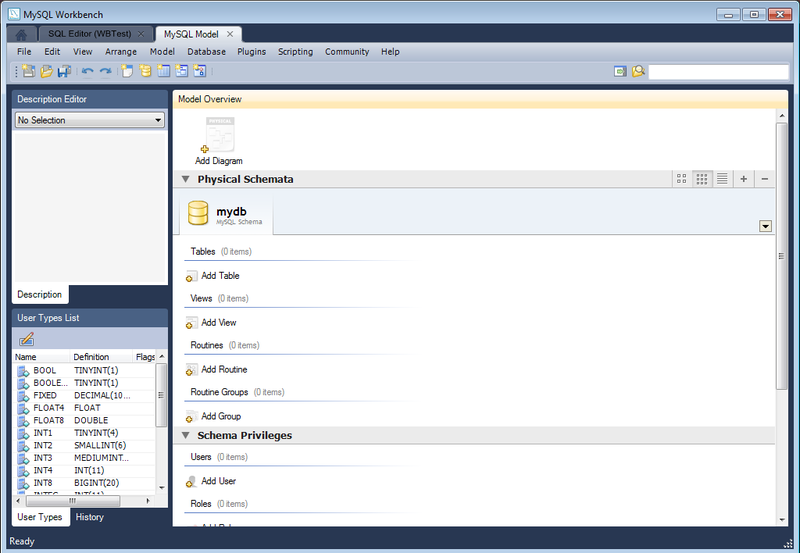Switch schemata to list view
Image resolution: width=800 pixels, height=553 pixels.
722,179
